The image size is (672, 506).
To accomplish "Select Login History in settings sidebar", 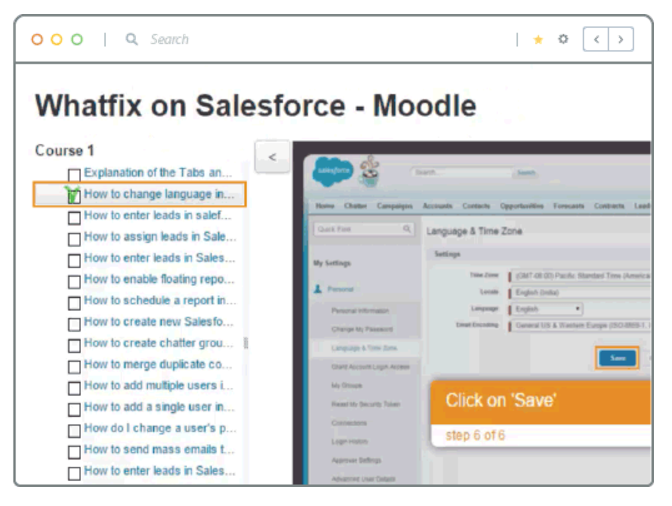I will [349, 441].
